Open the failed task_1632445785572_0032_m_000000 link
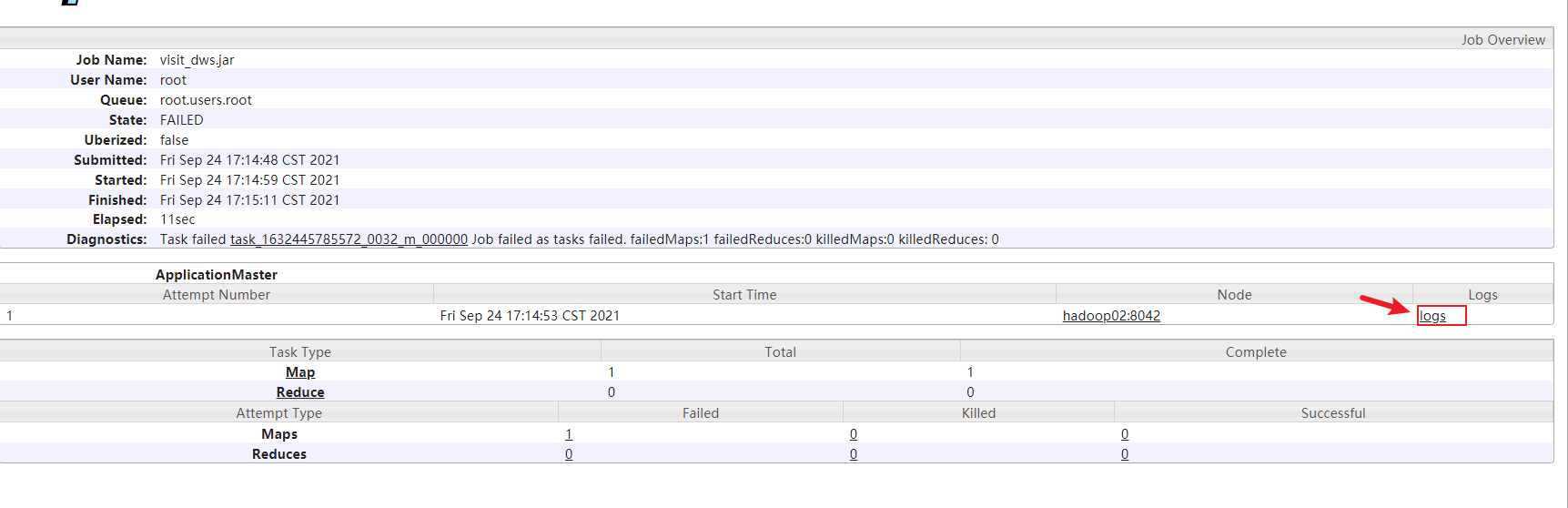The image size is (1568, 508). pyautogui.click(x=349, y=239)
